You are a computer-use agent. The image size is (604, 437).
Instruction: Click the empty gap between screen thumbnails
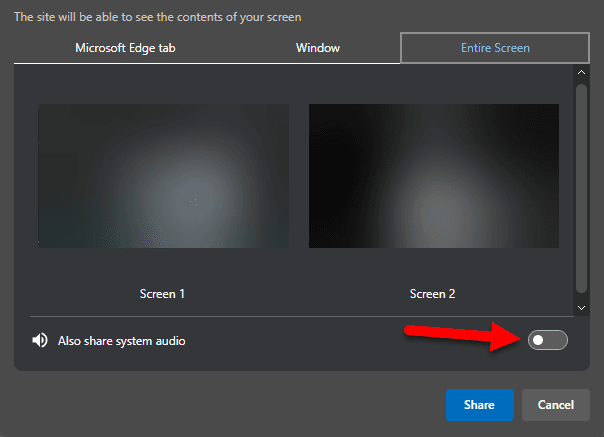click(x=299, y=176)
